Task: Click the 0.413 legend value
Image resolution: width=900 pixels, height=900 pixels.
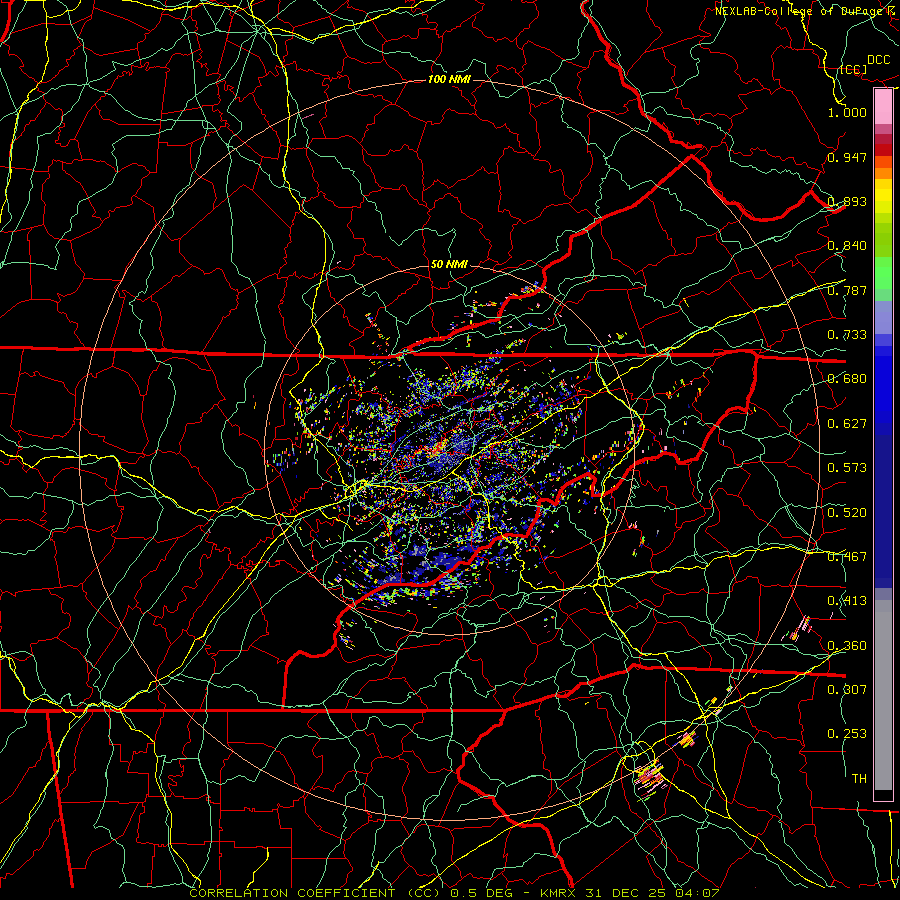Action: tap(847, 601)
